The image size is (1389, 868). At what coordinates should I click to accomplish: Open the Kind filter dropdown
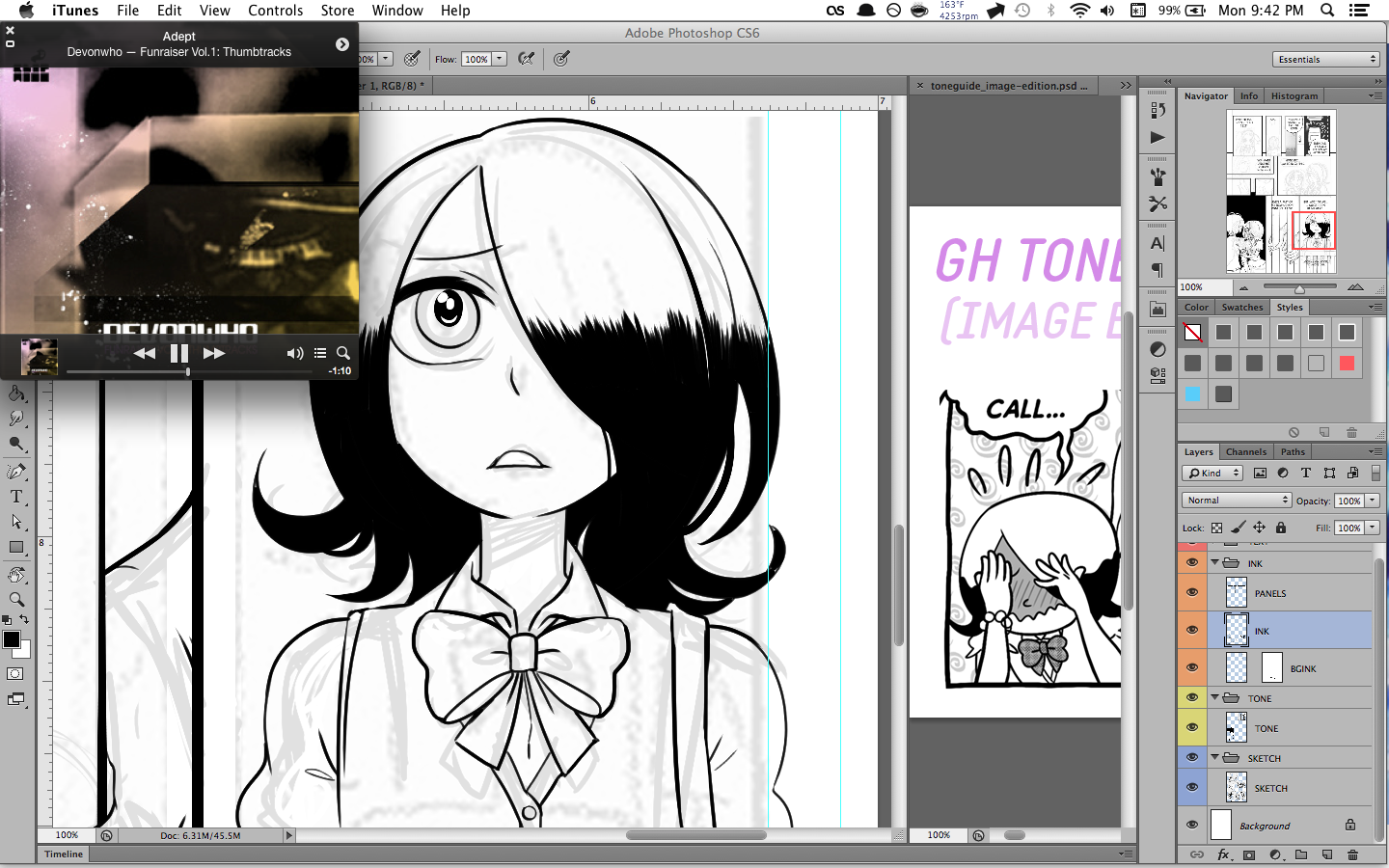coord(1212,473)
